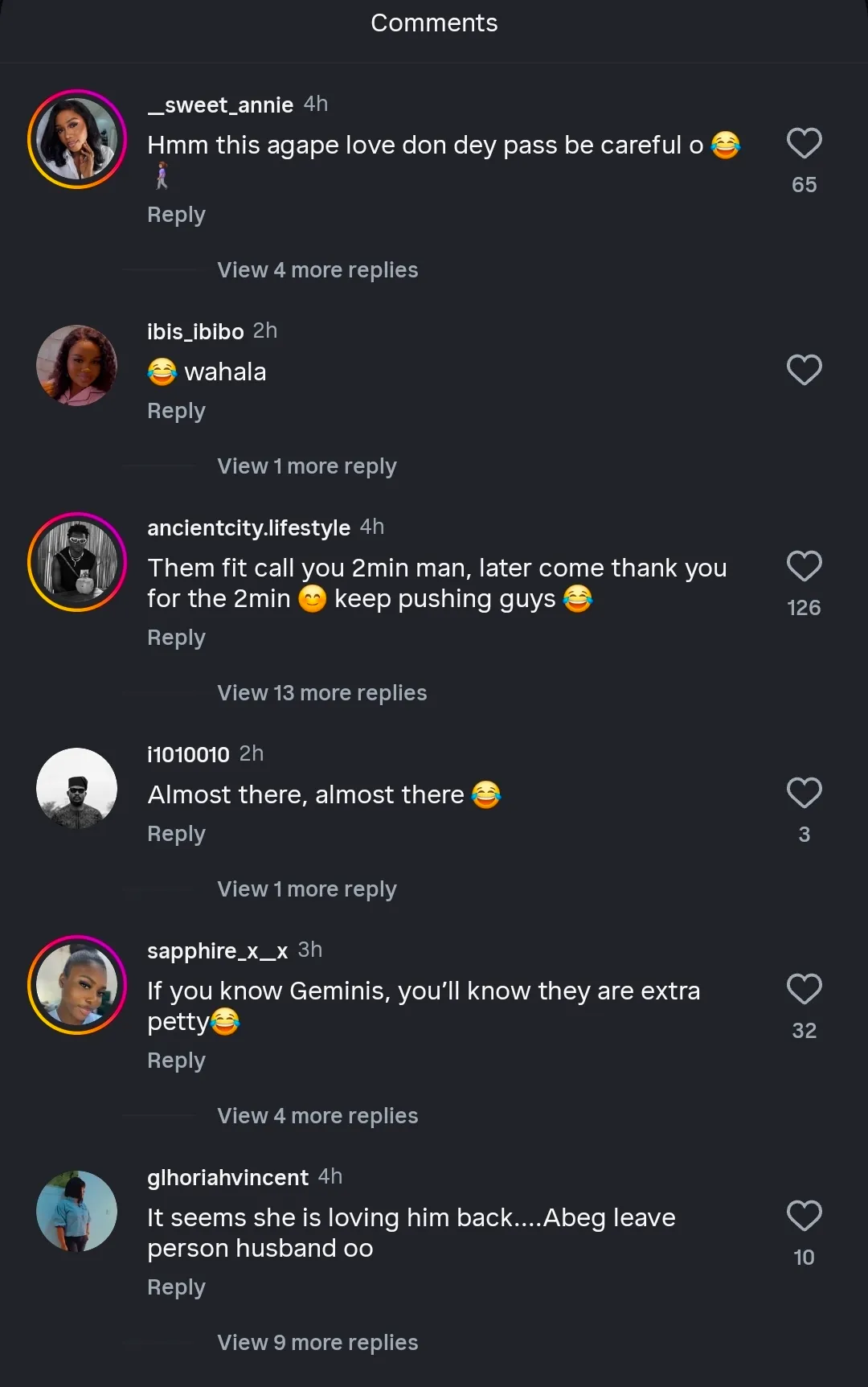Show 'View 9 more replies' under glhoriahvincent
The height and width of the screenshot is (1387, 868).
click(317, 1343)
